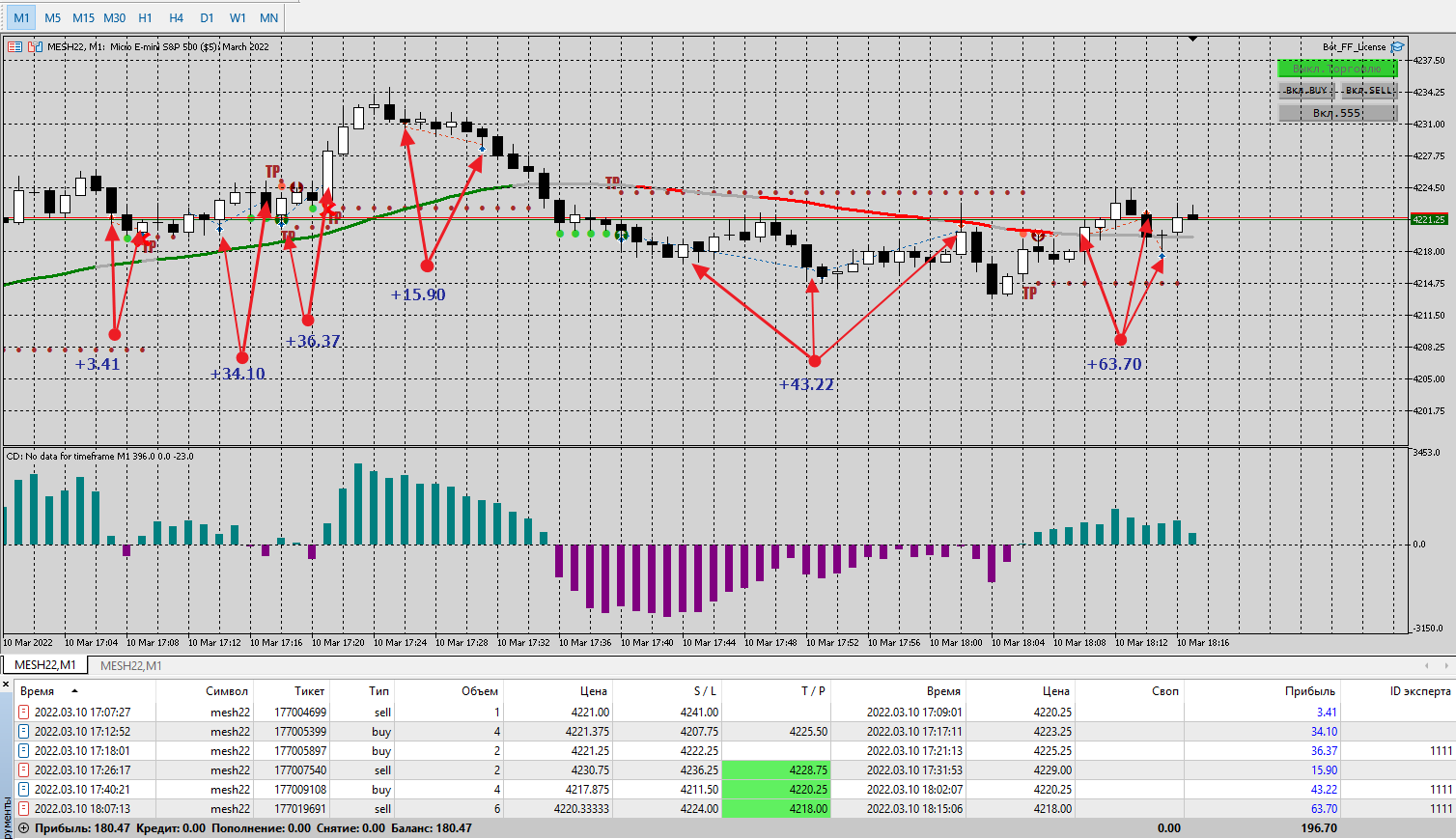Click the green Выкл.Торговлю button
Viewport: 1456px width, 839px height.
pyautogui.click(x=1337, y=69)
